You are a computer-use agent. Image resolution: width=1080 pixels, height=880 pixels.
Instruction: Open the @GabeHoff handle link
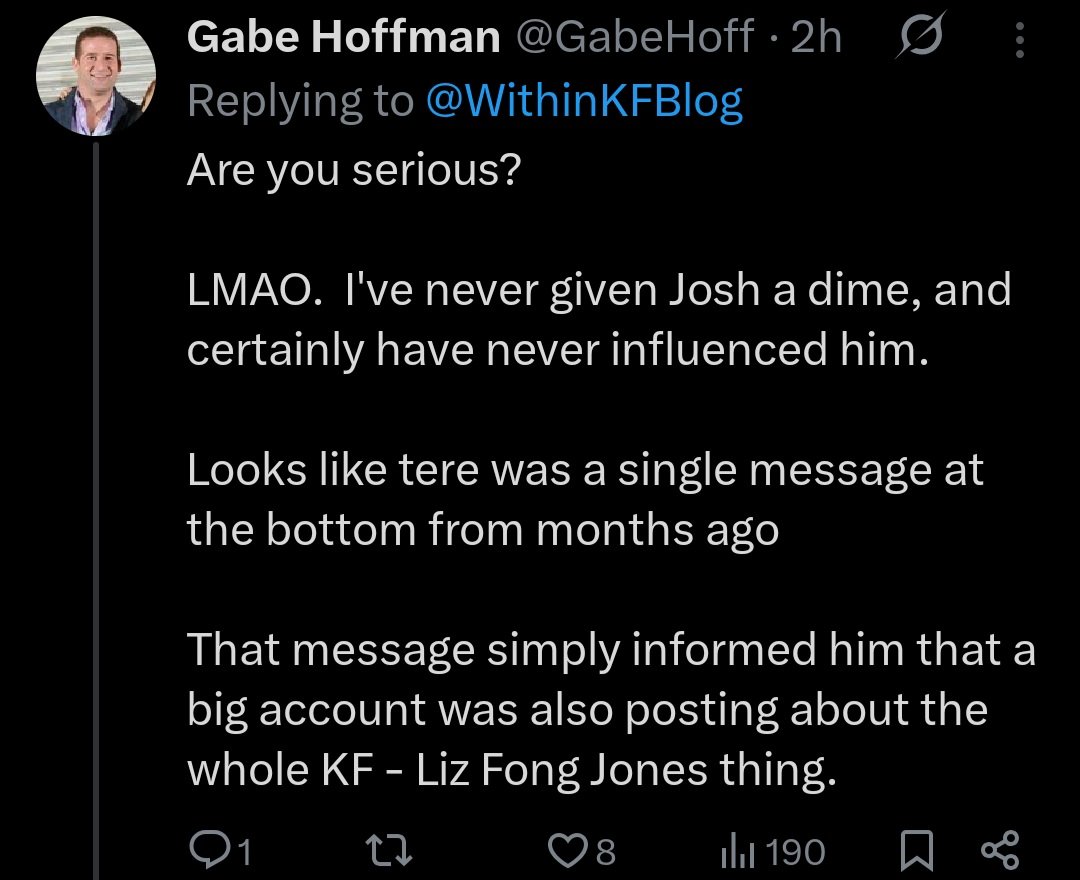coord(634,38)
